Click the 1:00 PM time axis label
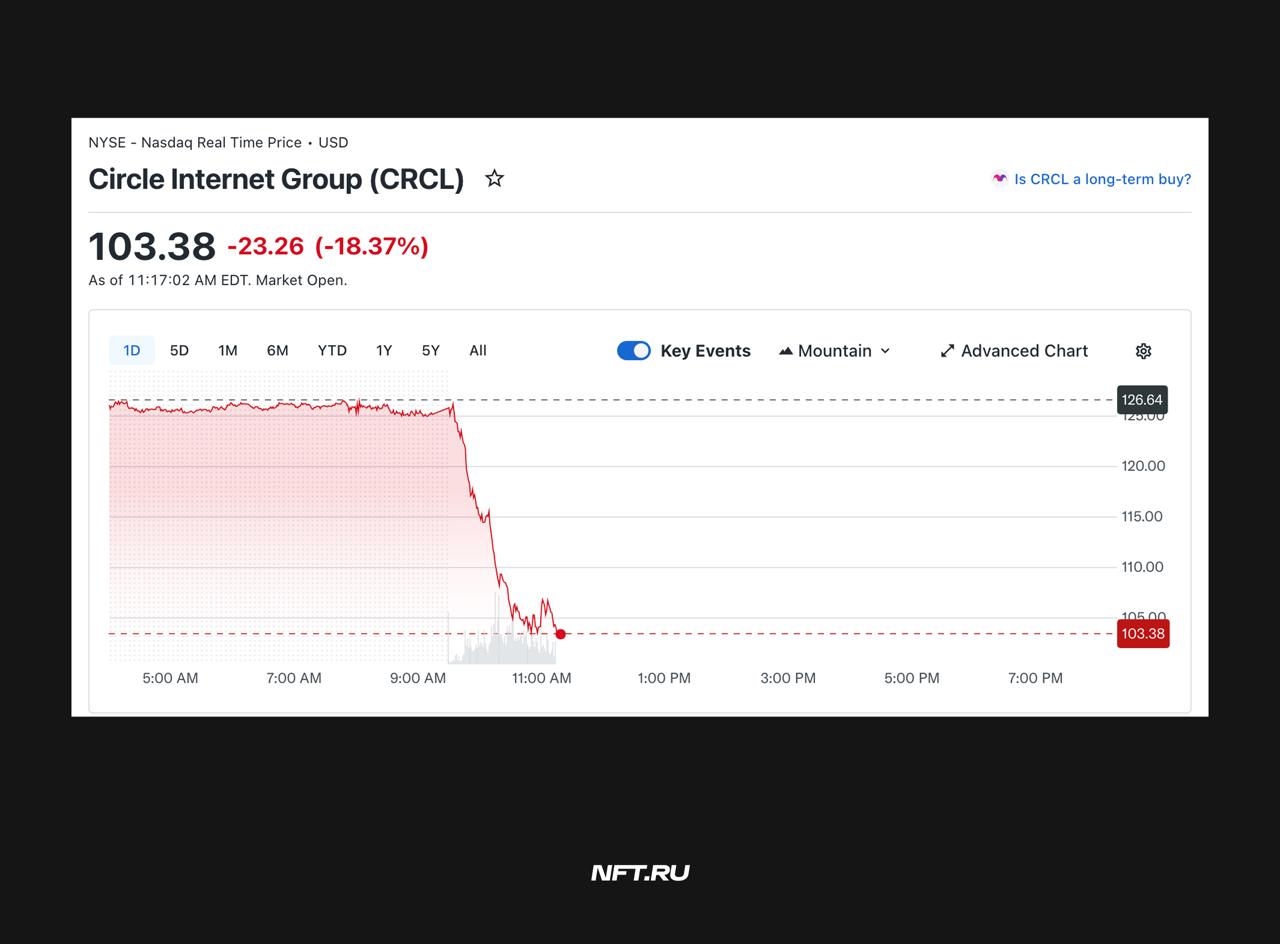 (665, 678)
